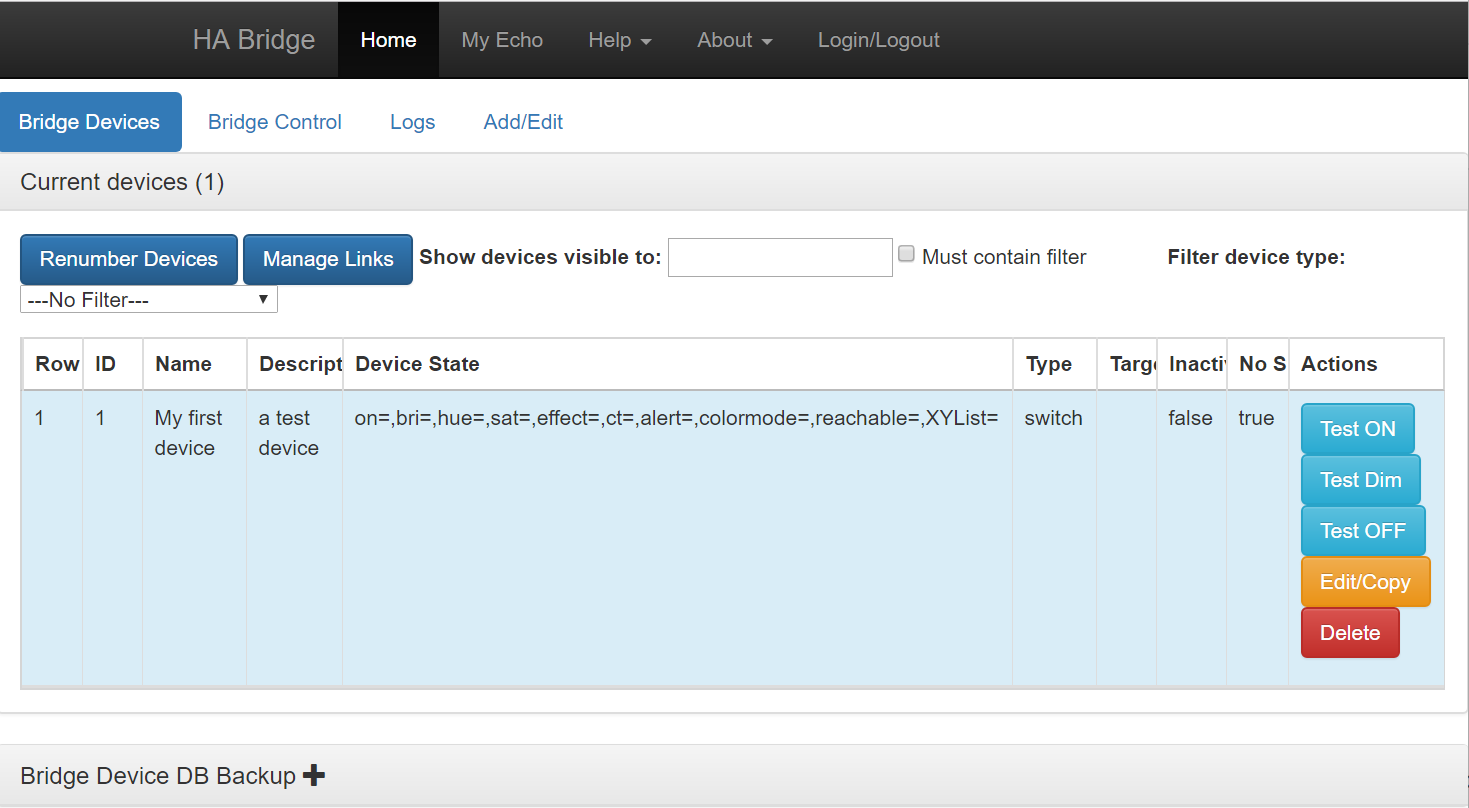Go to Home in navbar
Screen dimensions: 1469x808
pos(388,40)
